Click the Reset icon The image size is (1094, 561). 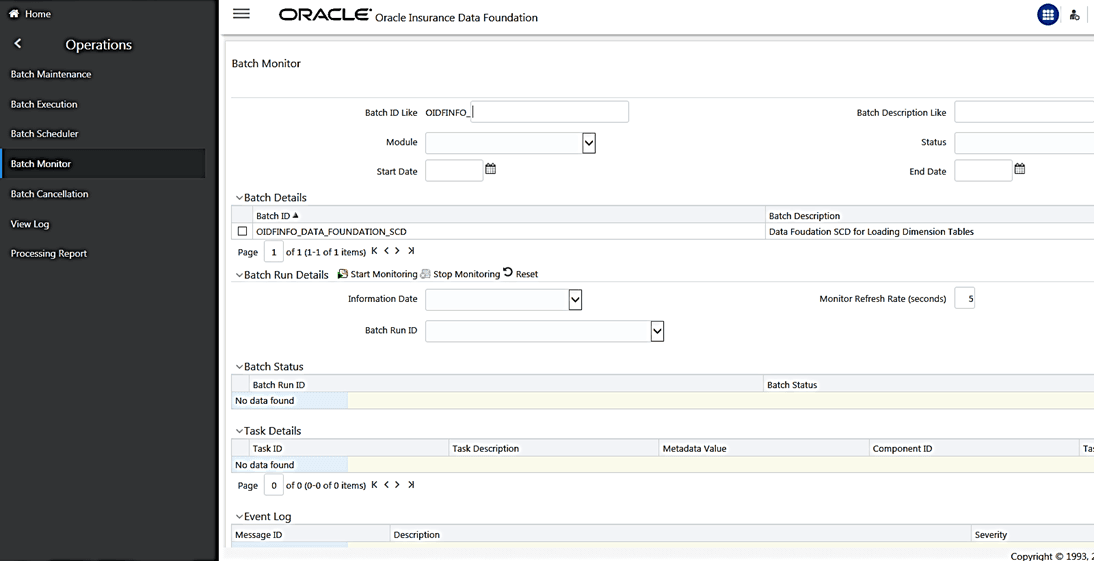pyautogui.click(x=508, y=274)
